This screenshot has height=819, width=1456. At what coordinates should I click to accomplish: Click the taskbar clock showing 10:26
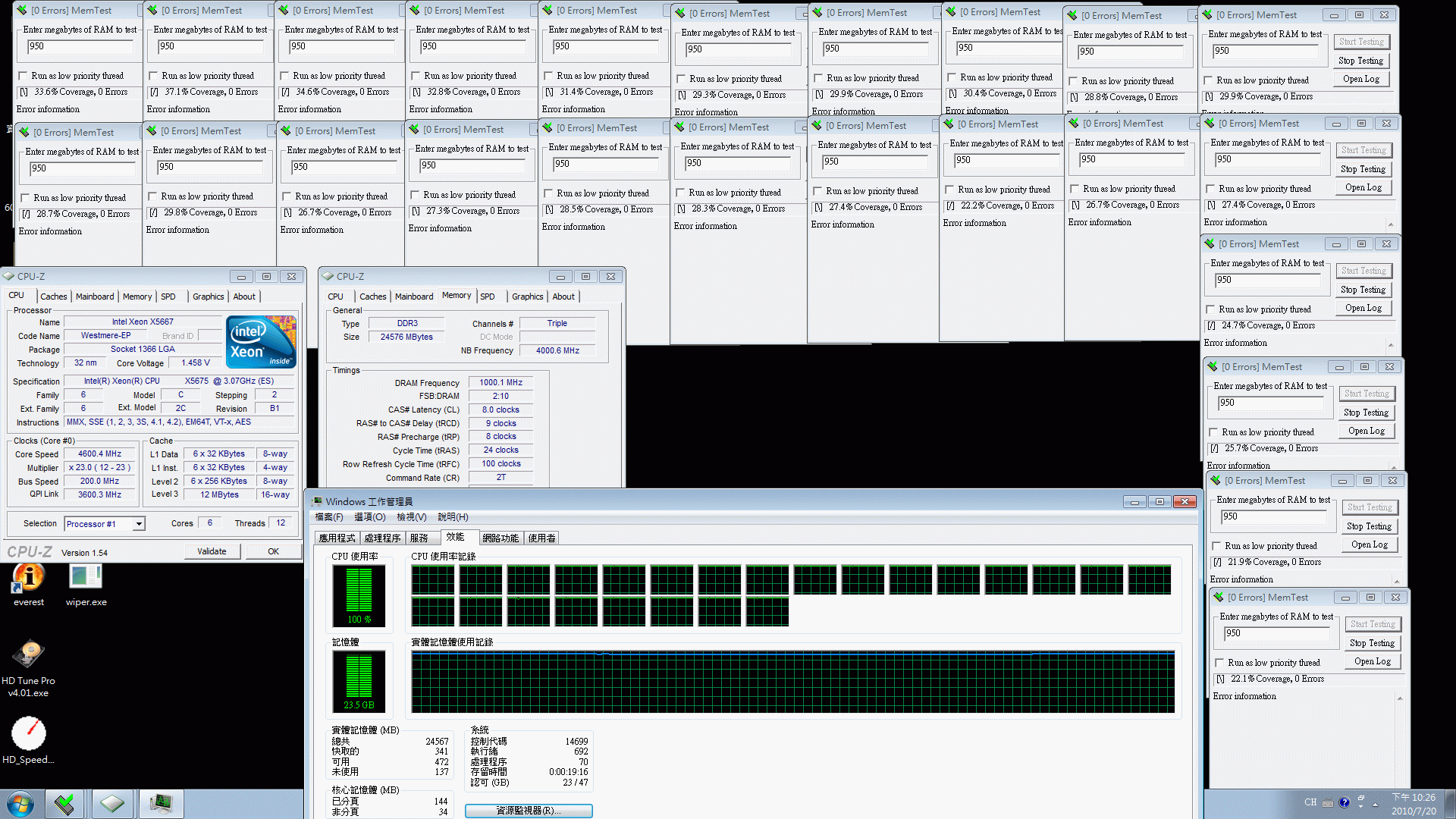pos(1413,804)
